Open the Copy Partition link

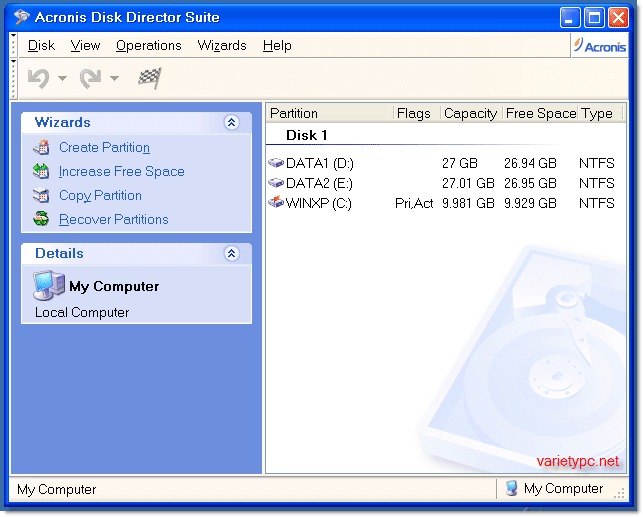click(100, 196)
